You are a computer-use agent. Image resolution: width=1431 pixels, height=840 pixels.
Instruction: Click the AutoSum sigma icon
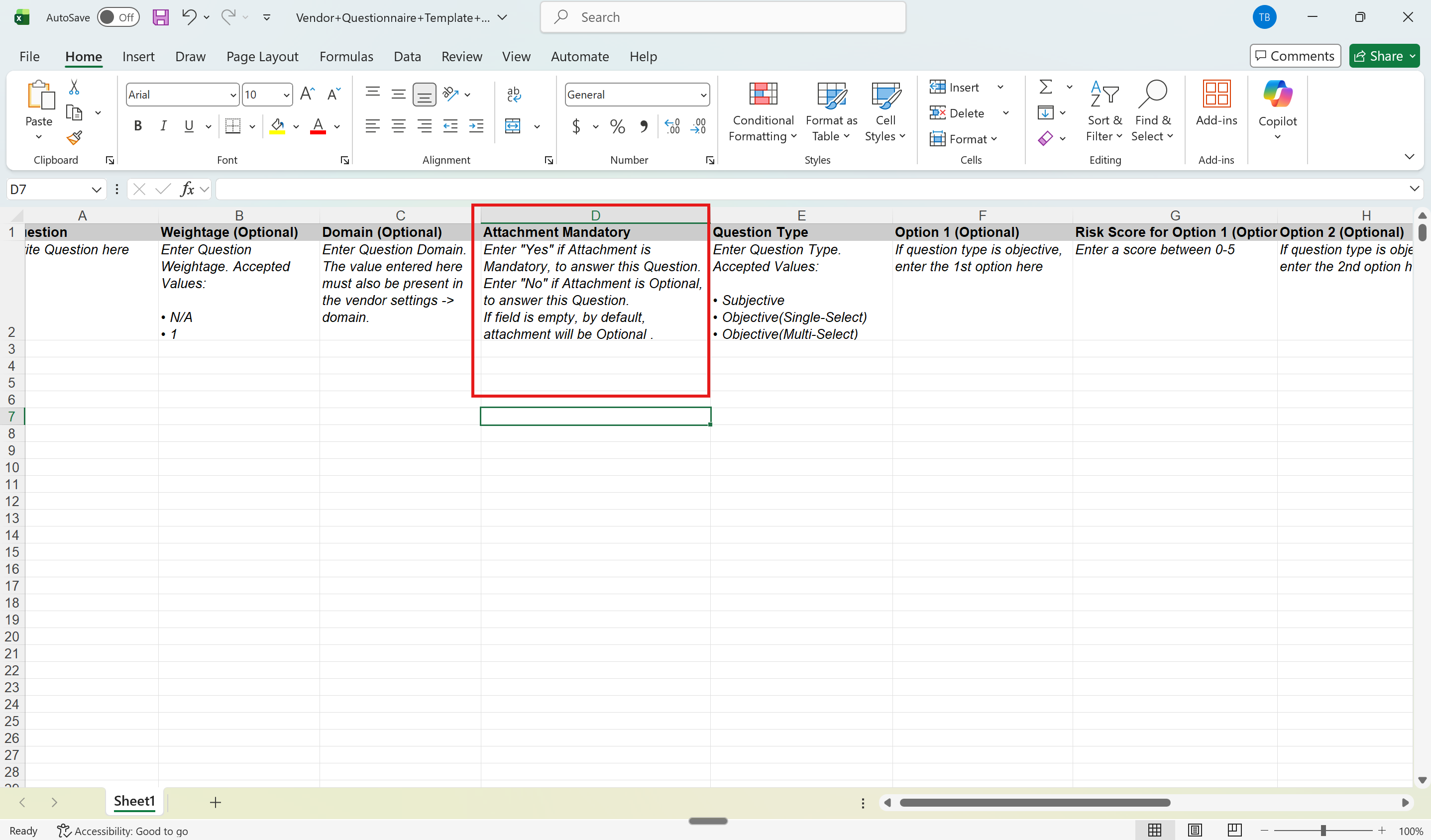[1045, 87]
